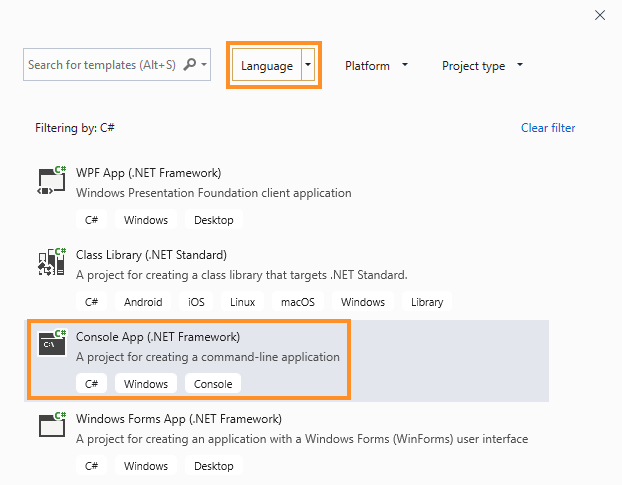Click the Console tag under Console App
The width and height of the screenshot is (622, 485).
[x=213, y=383]
